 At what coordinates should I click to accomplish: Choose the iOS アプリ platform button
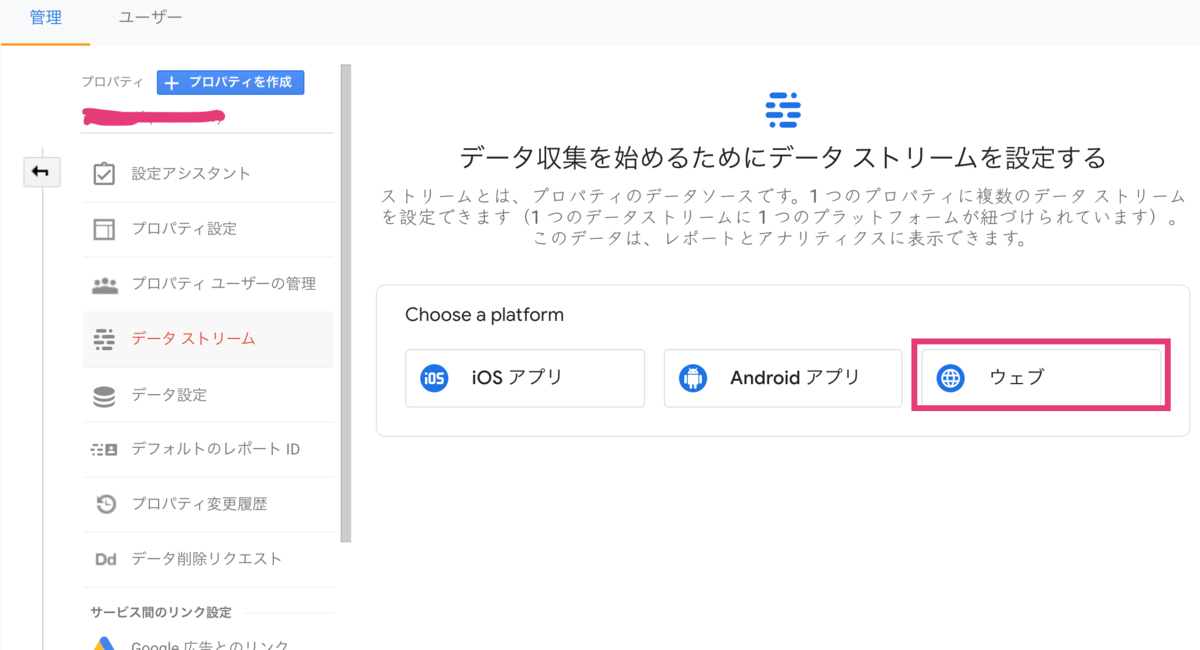(524, 378)
